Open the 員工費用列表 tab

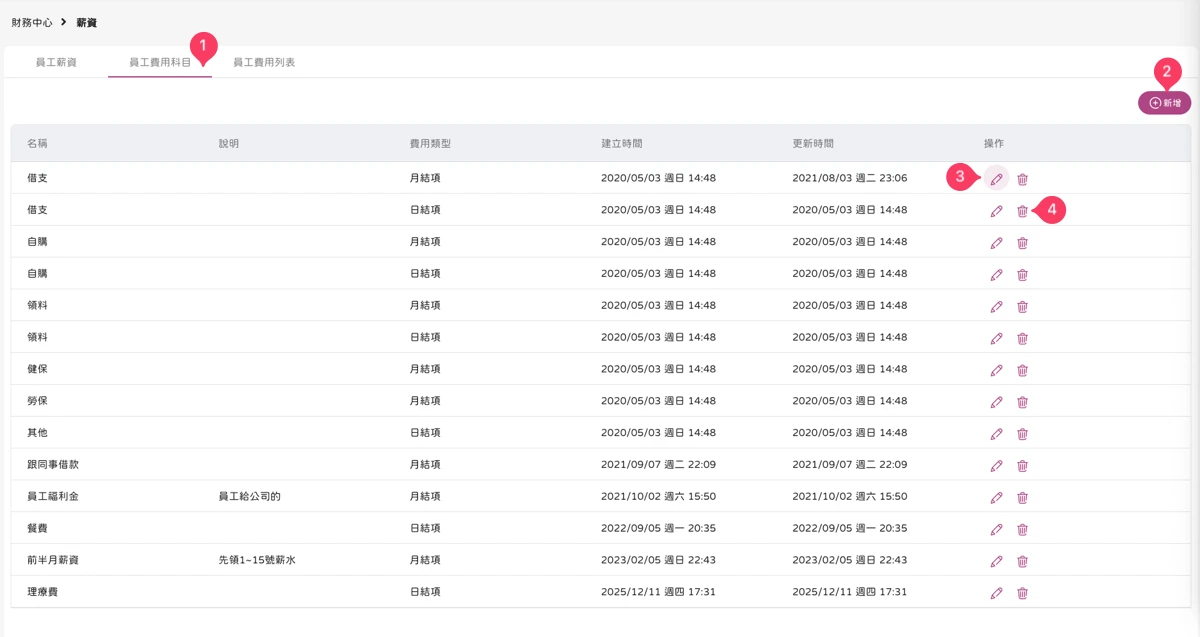(x=264, y=62)
